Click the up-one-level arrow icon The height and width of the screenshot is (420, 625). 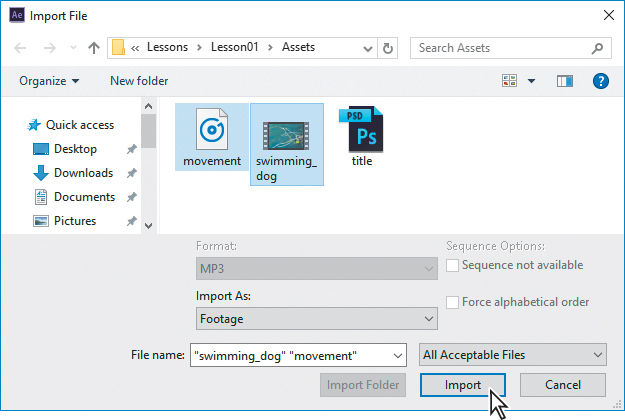click(94, 48)
